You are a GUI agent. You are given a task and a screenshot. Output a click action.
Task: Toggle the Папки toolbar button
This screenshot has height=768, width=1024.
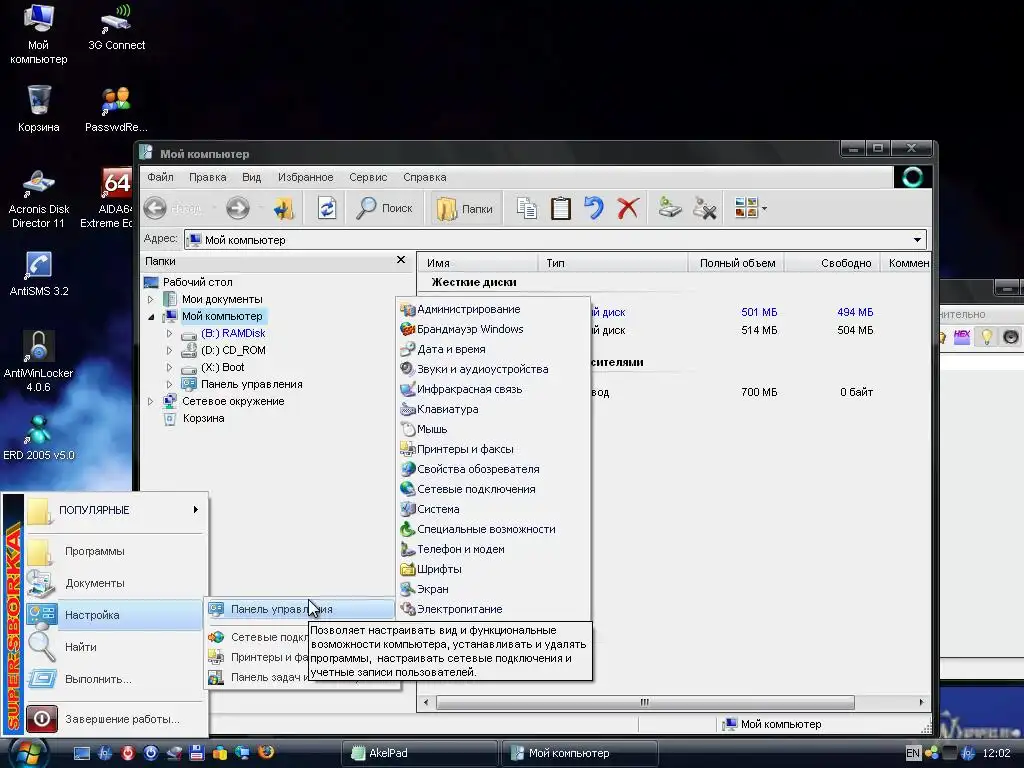pyautogui.click(x=464, y=209)
